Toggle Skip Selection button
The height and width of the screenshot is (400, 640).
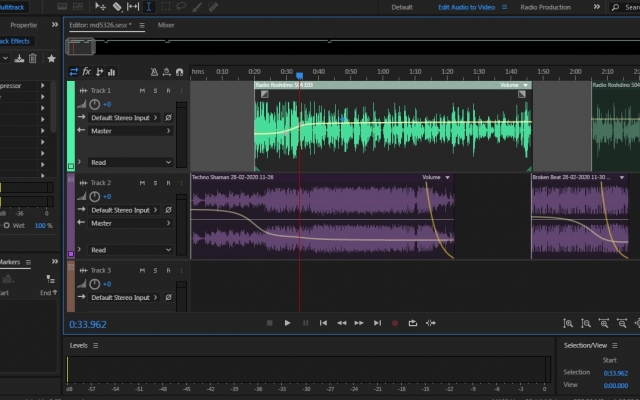pyautogui.click(x=431, y=323)
